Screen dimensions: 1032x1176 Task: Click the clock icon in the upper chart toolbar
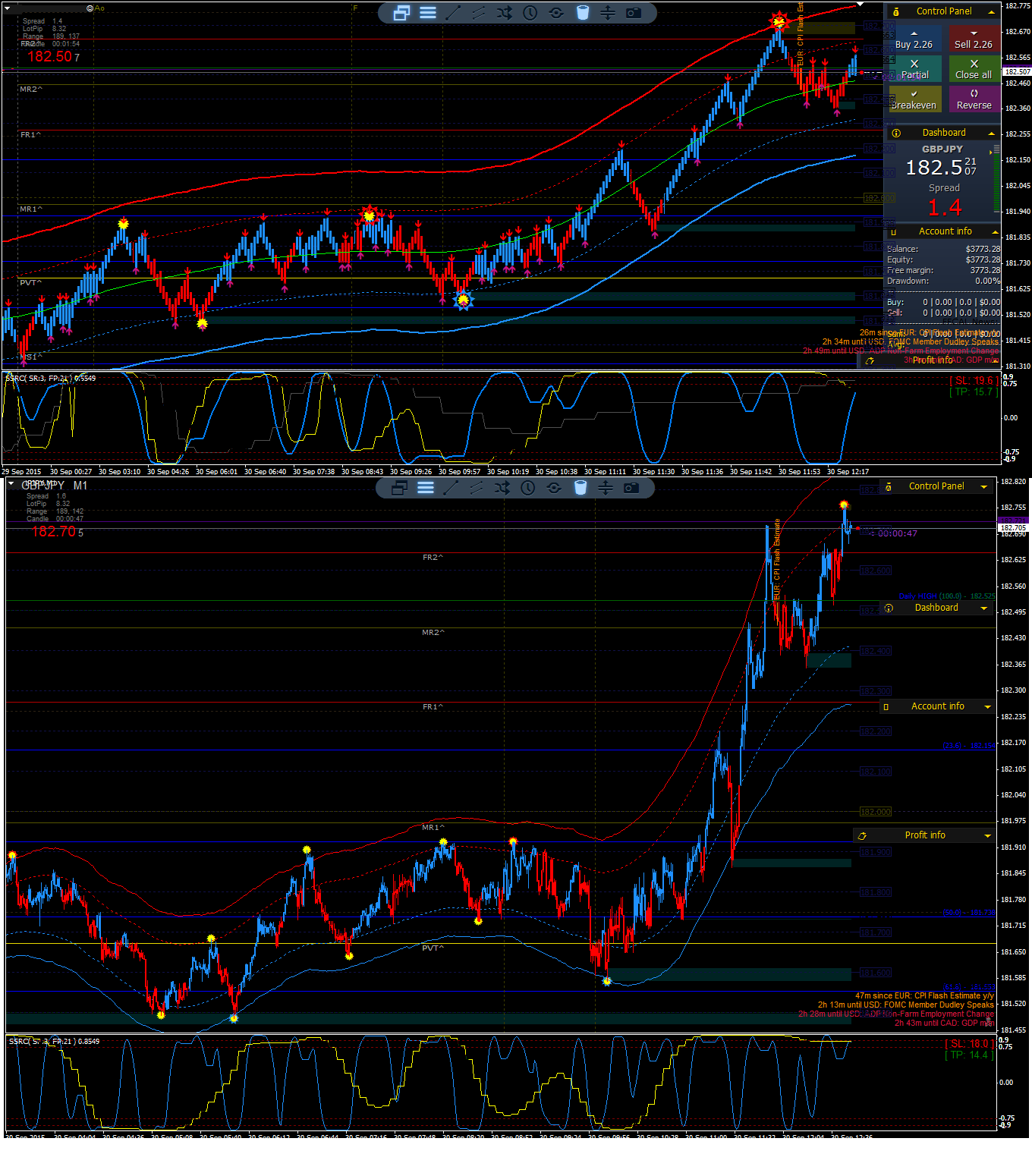530,13
